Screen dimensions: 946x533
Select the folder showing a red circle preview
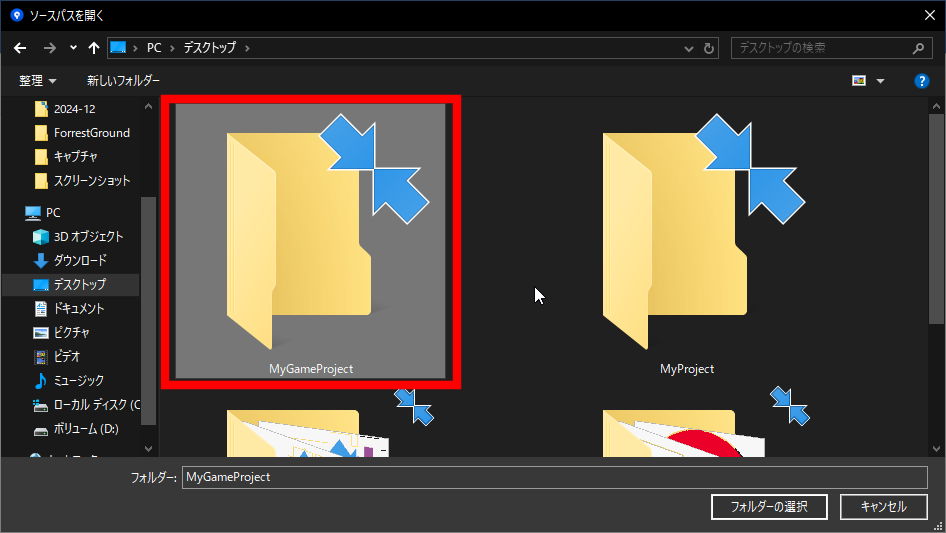(687, 426)
